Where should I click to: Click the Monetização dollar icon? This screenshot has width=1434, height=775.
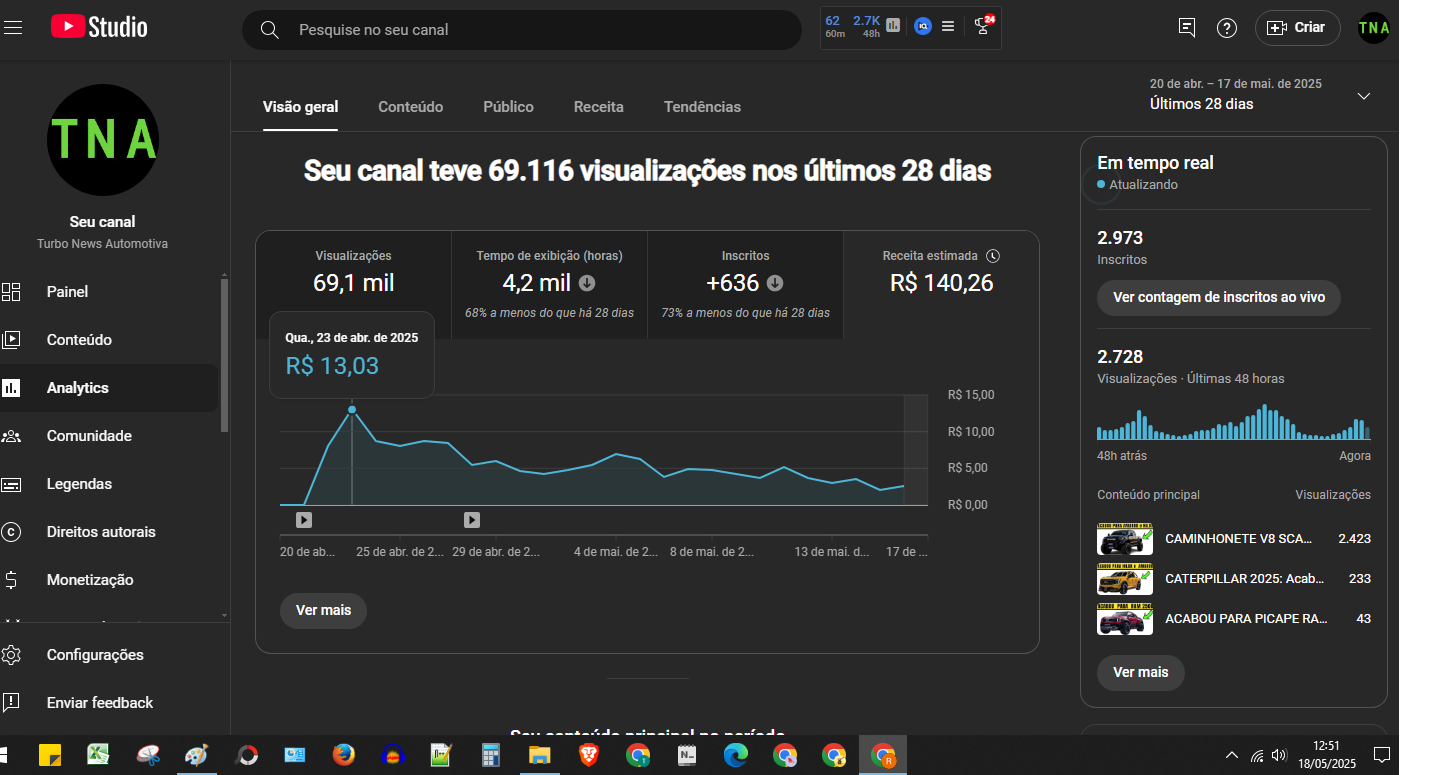pyautogui.click(x=11, y=580)
